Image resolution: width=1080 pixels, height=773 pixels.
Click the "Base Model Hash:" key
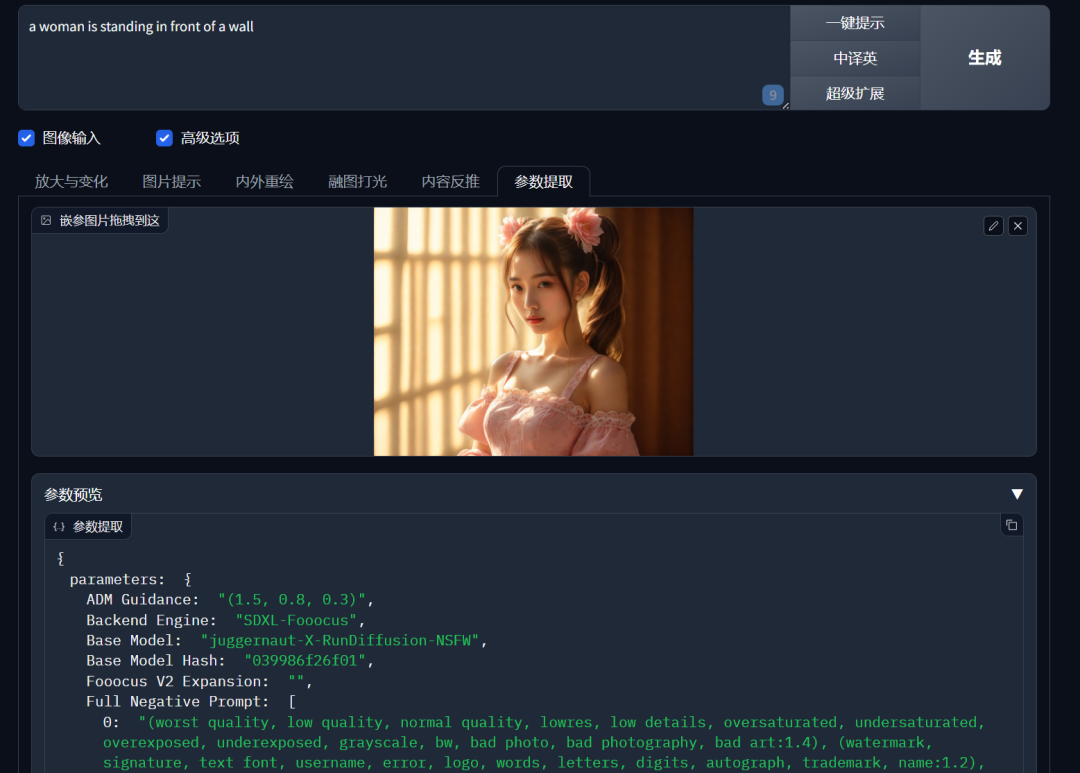(x=156, y=661)
